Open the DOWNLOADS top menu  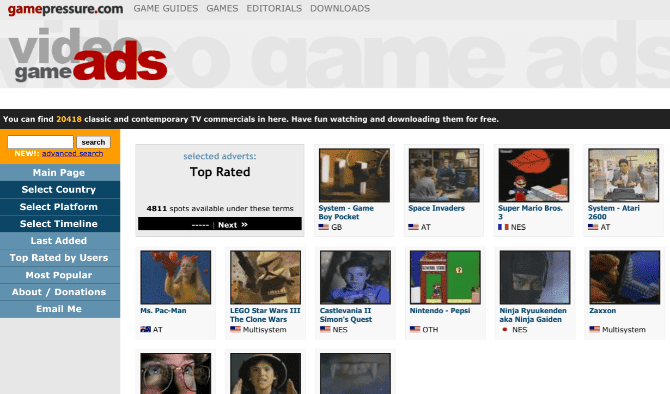tap(340, 9)
